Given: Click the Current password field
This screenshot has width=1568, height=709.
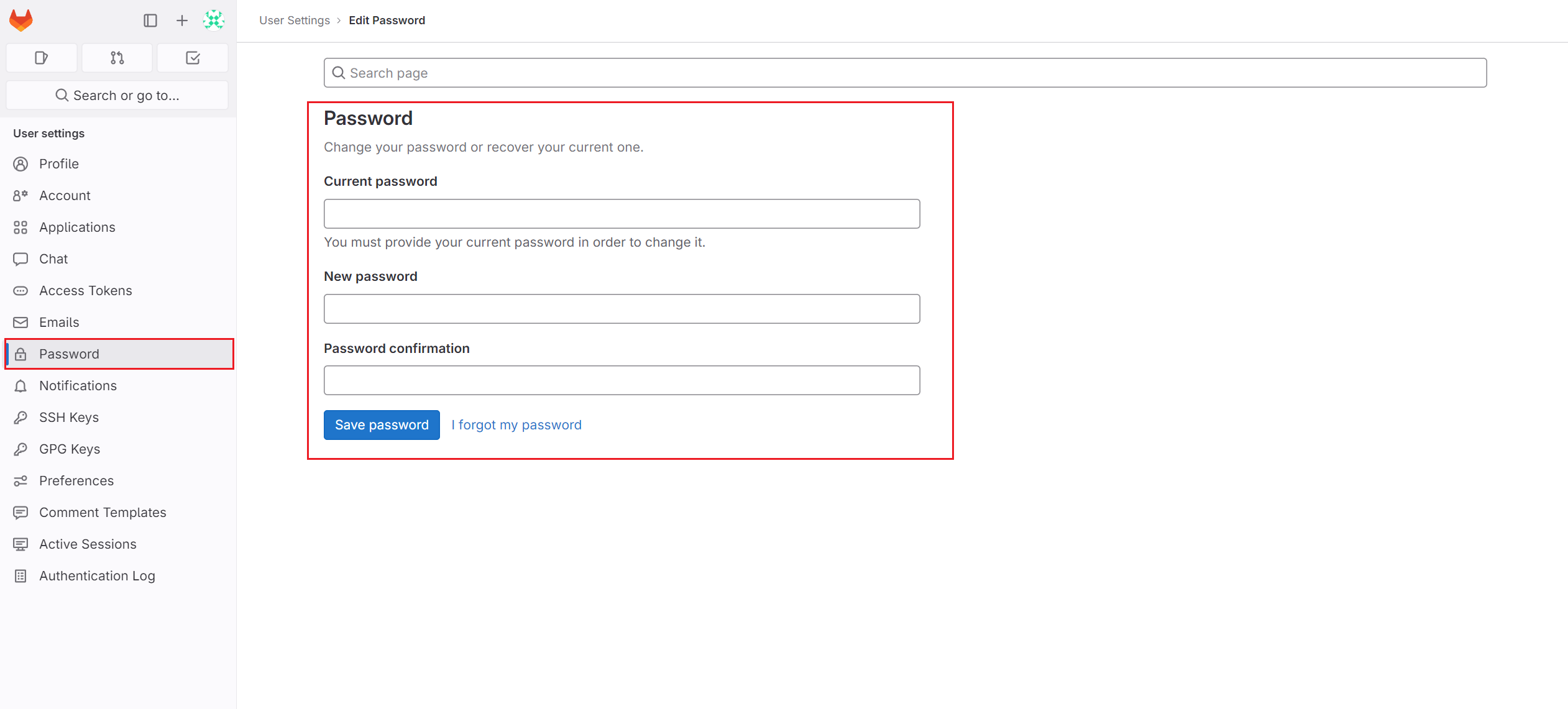Looking at the screenshot, I should 621,214.
